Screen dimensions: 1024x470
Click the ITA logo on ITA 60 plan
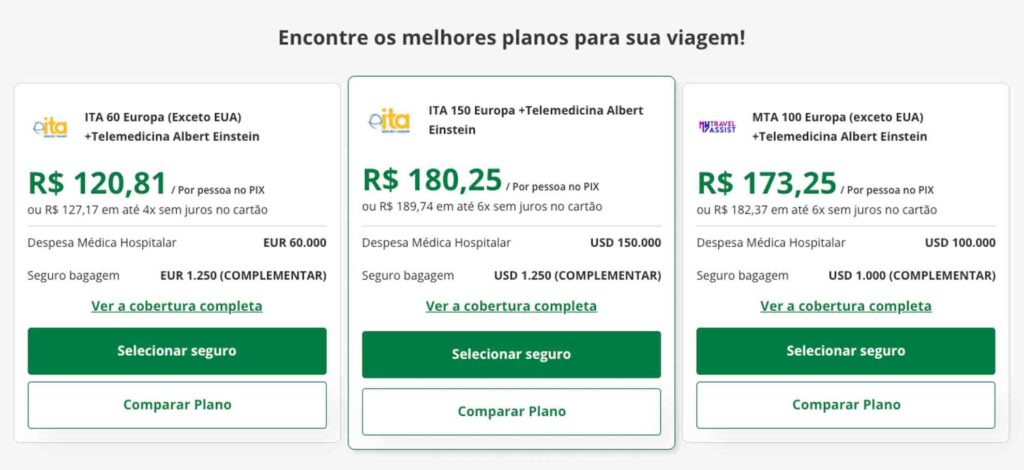click(50, 127)
